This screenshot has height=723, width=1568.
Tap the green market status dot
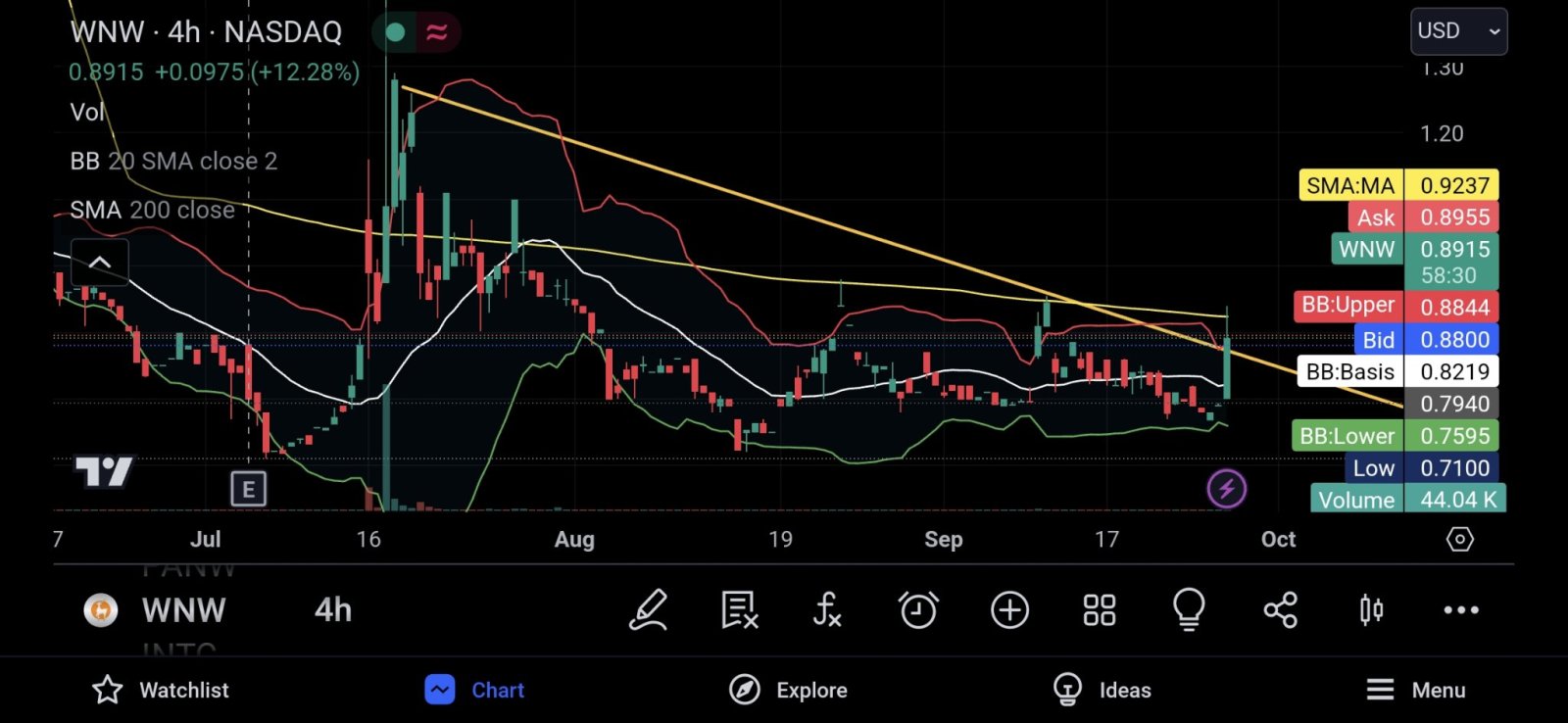(x=395, y=32)
